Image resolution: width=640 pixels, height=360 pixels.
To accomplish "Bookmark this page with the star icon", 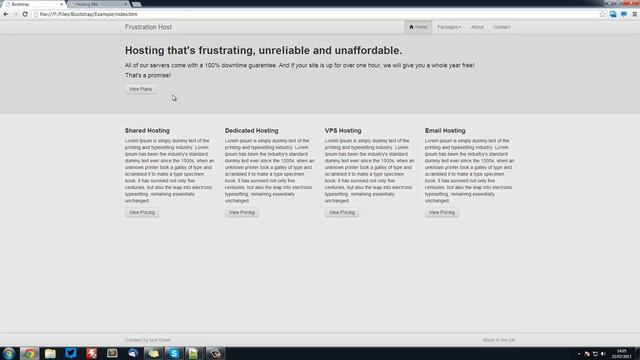I will click(602, 14).
